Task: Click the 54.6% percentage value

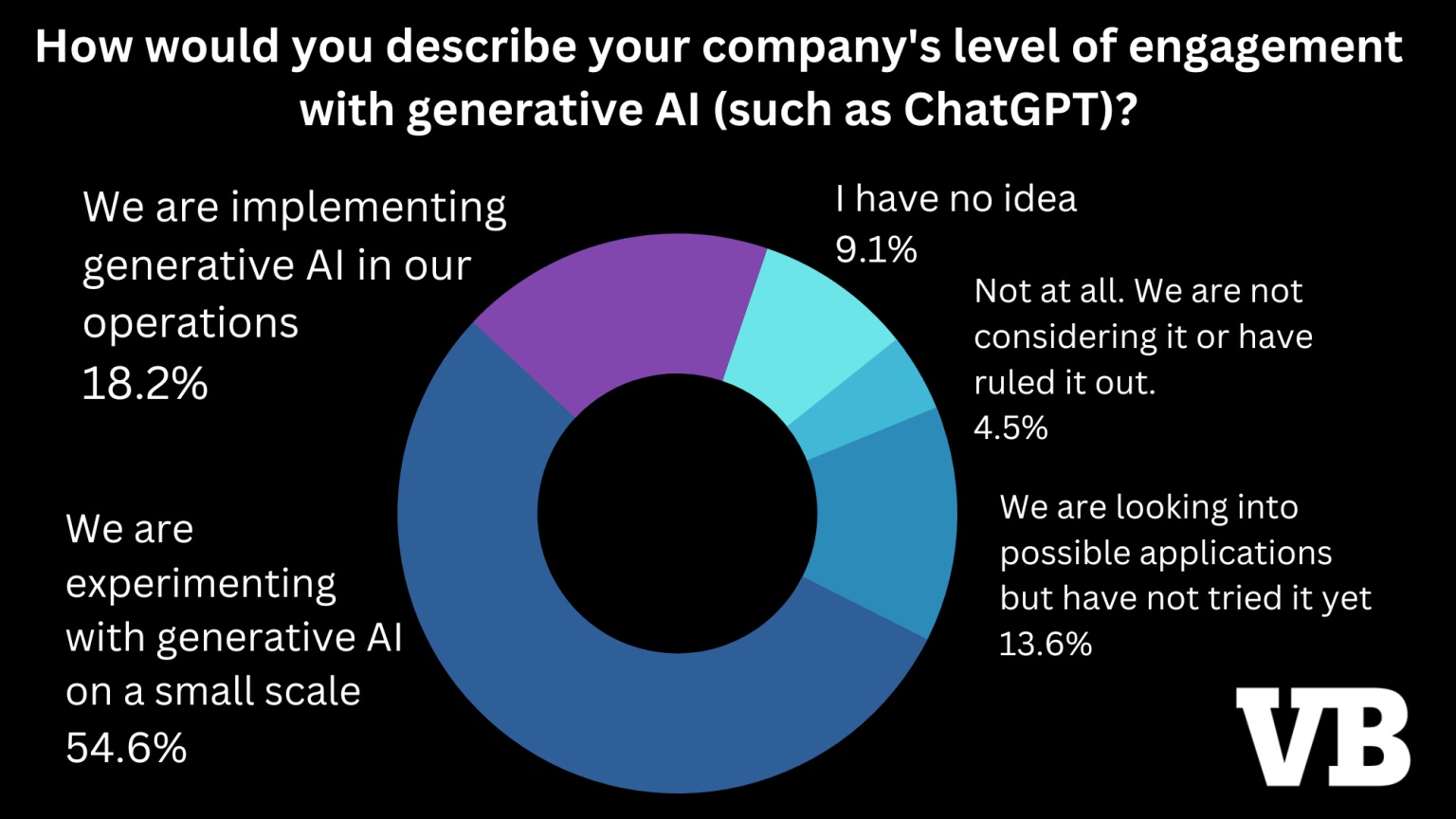Action: coord(126,748)
